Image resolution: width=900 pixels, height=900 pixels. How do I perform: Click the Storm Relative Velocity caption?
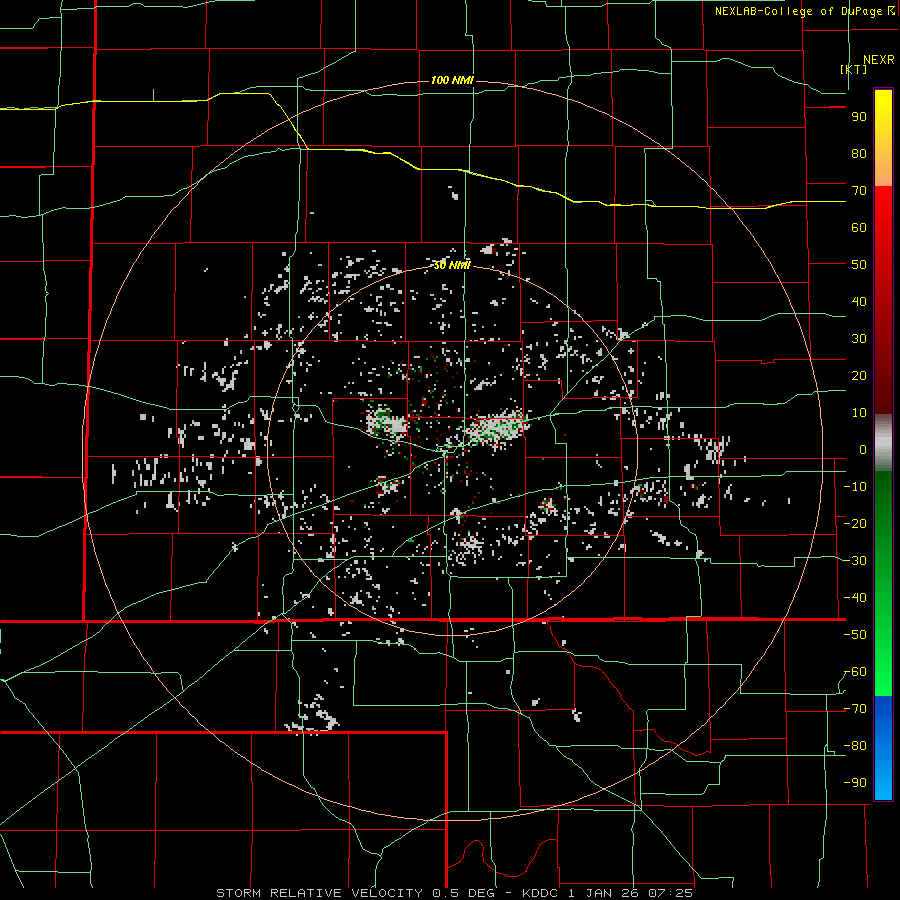click(x=454, y=893)
